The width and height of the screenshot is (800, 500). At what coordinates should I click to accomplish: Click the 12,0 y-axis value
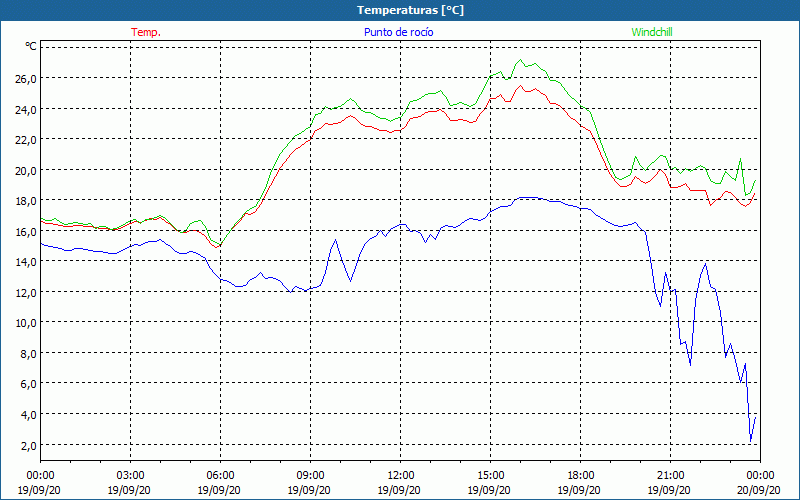pos(25,292)
